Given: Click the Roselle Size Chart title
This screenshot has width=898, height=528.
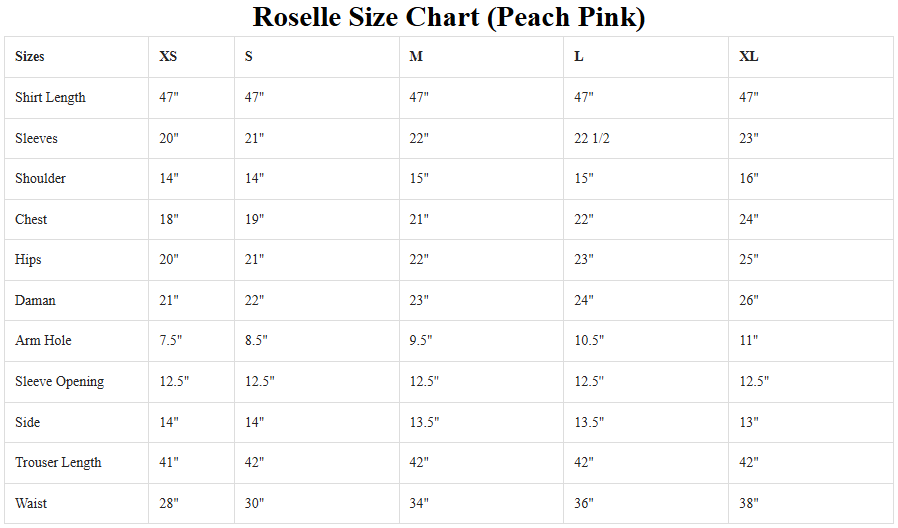Looking at the screenshot, I should pos(448,17).
